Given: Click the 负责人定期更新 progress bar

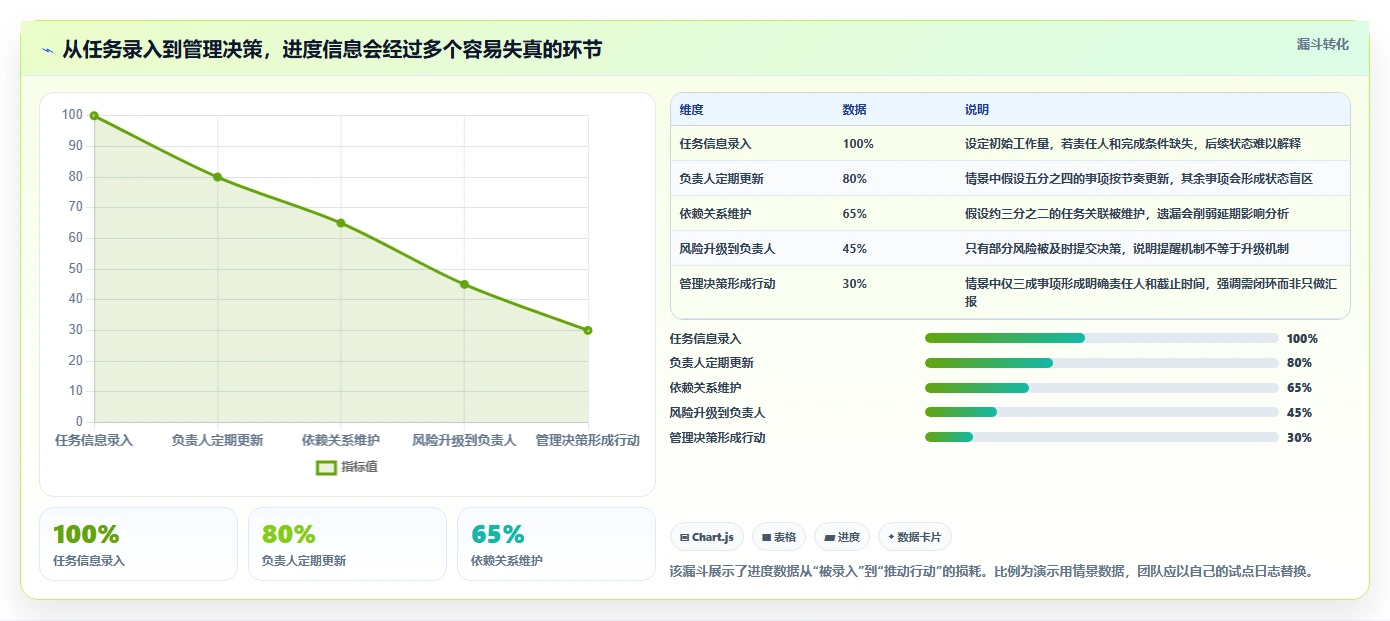Looking at the screenshot, I should 1101,363.
